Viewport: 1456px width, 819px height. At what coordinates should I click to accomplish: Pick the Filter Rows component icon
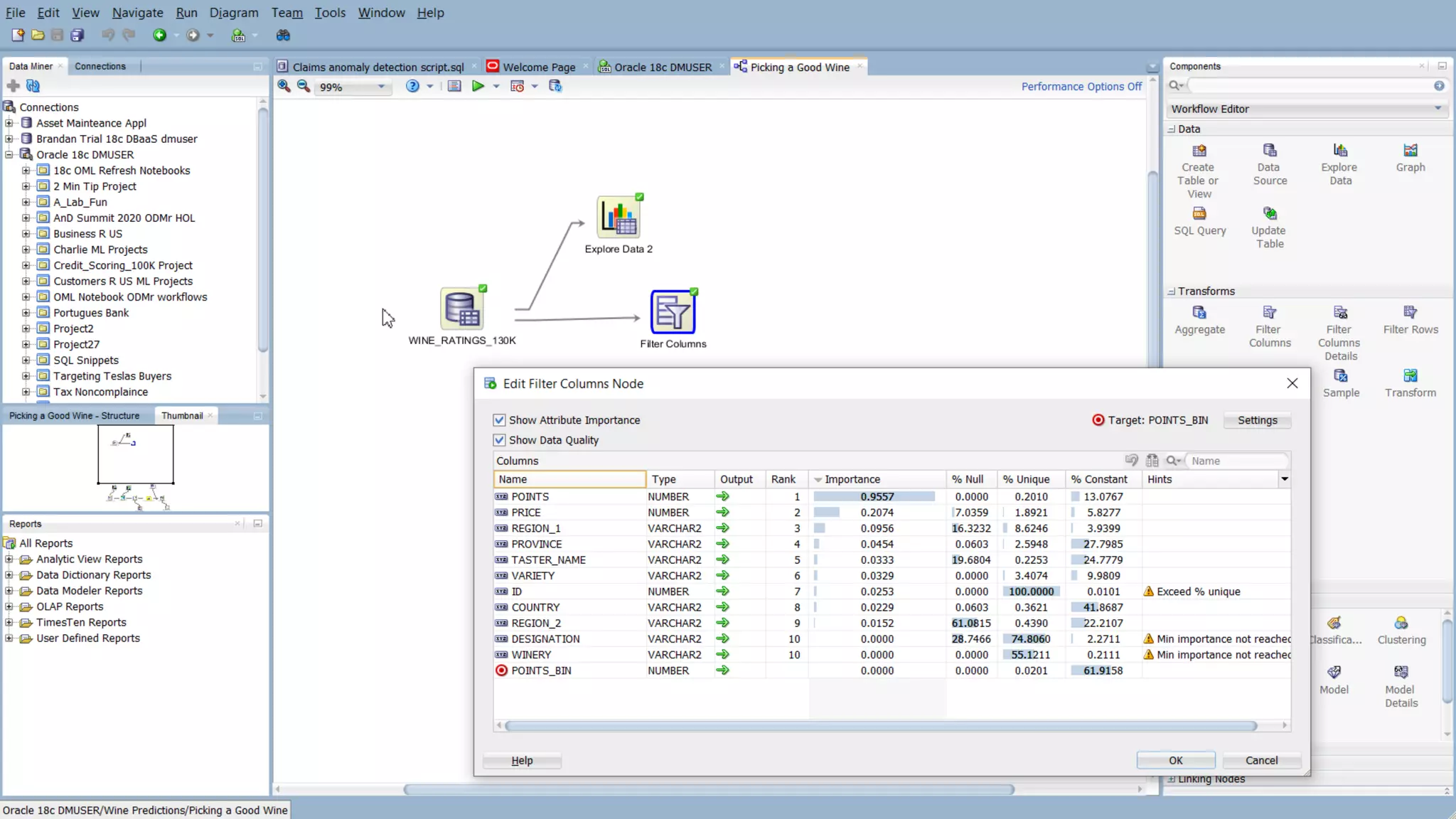(x=1410, y=313)
